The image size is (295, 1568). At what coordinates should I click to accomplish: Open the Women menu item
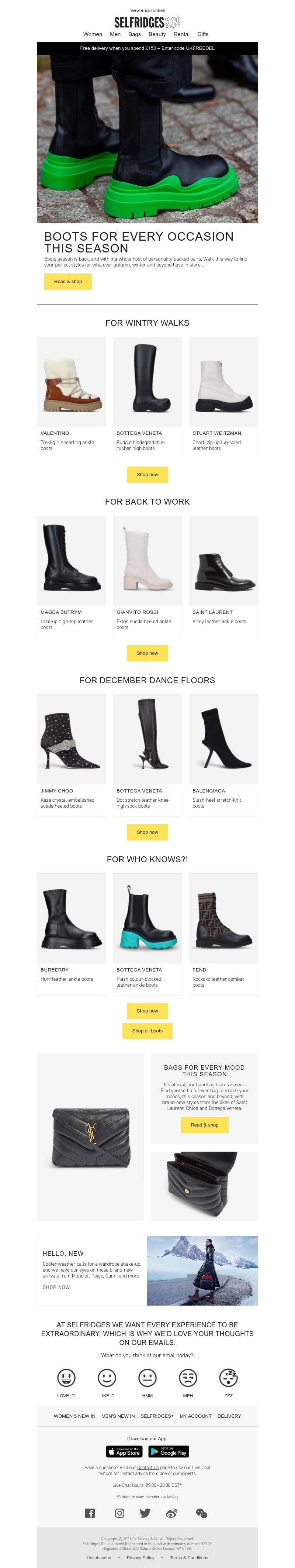(x=93, y=35)
